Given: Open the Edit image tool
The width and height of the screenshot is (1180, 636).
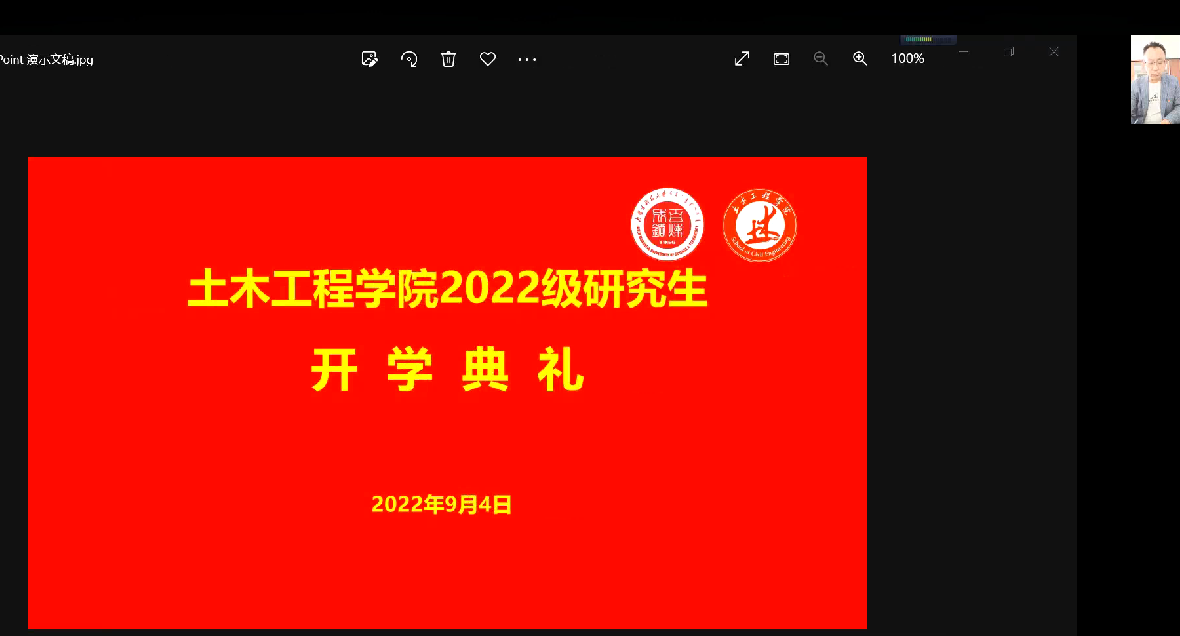Looking at the screenshot, I should click(x=370, y=59).
